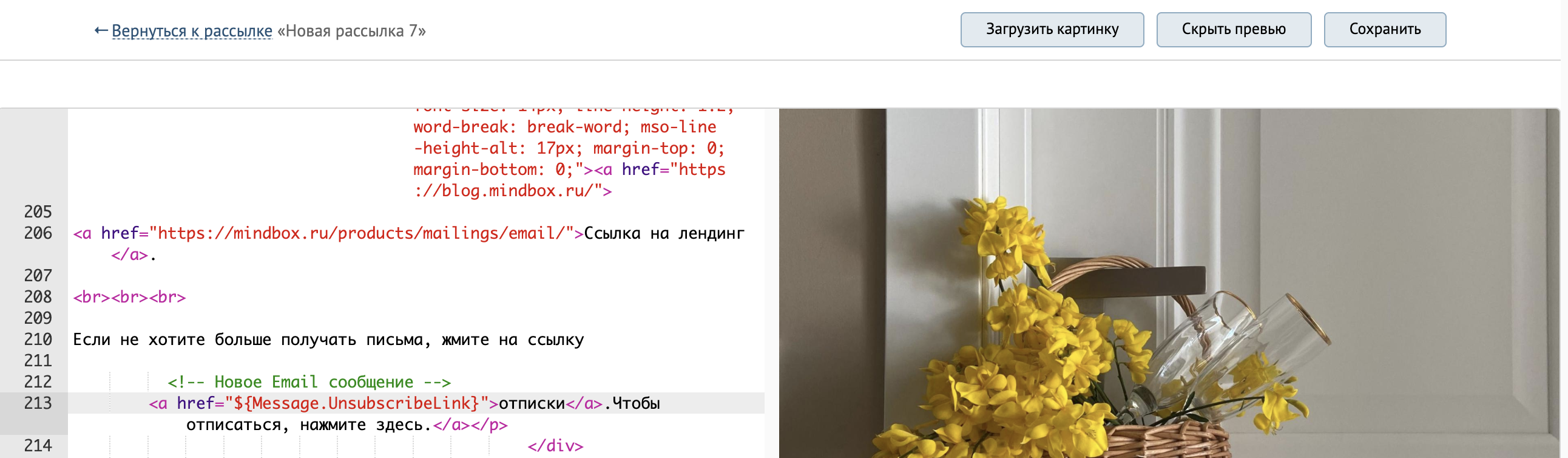
Task: Click the line number 214 in the gutter
Action: 38,446
